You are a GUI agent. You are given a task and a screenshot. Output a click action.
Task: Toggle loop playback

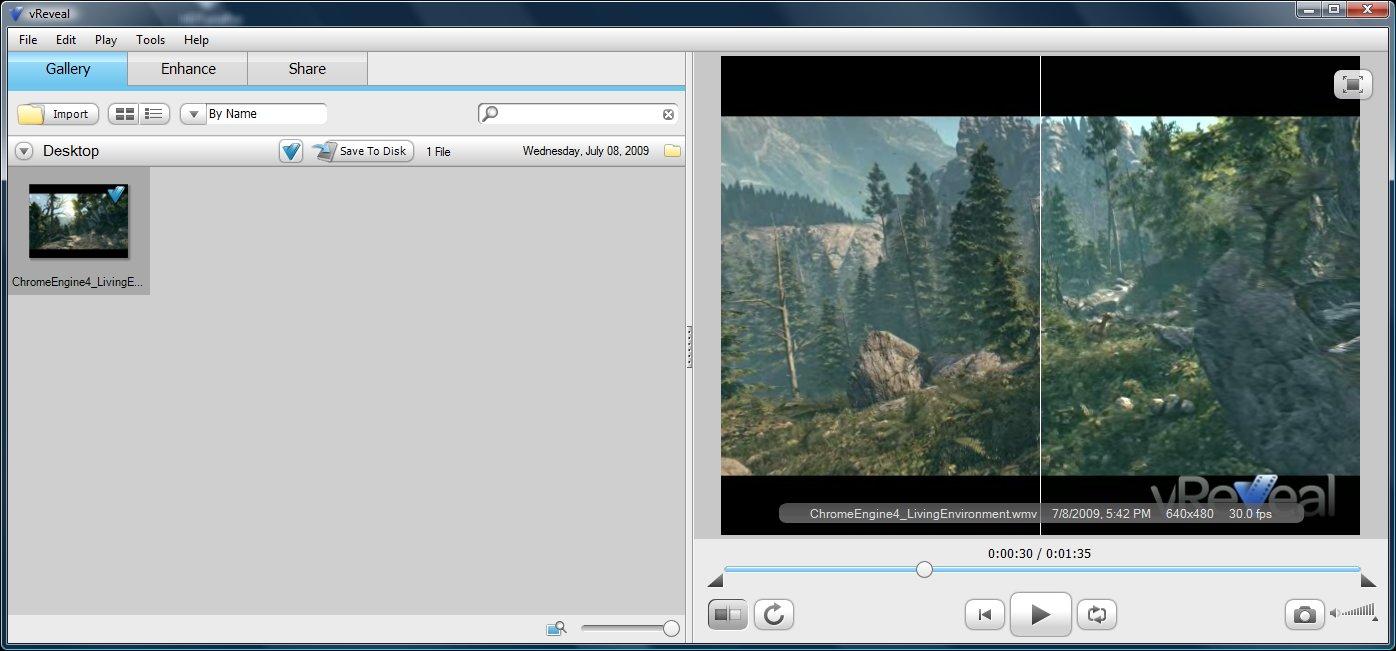[x=1097, y=615]
